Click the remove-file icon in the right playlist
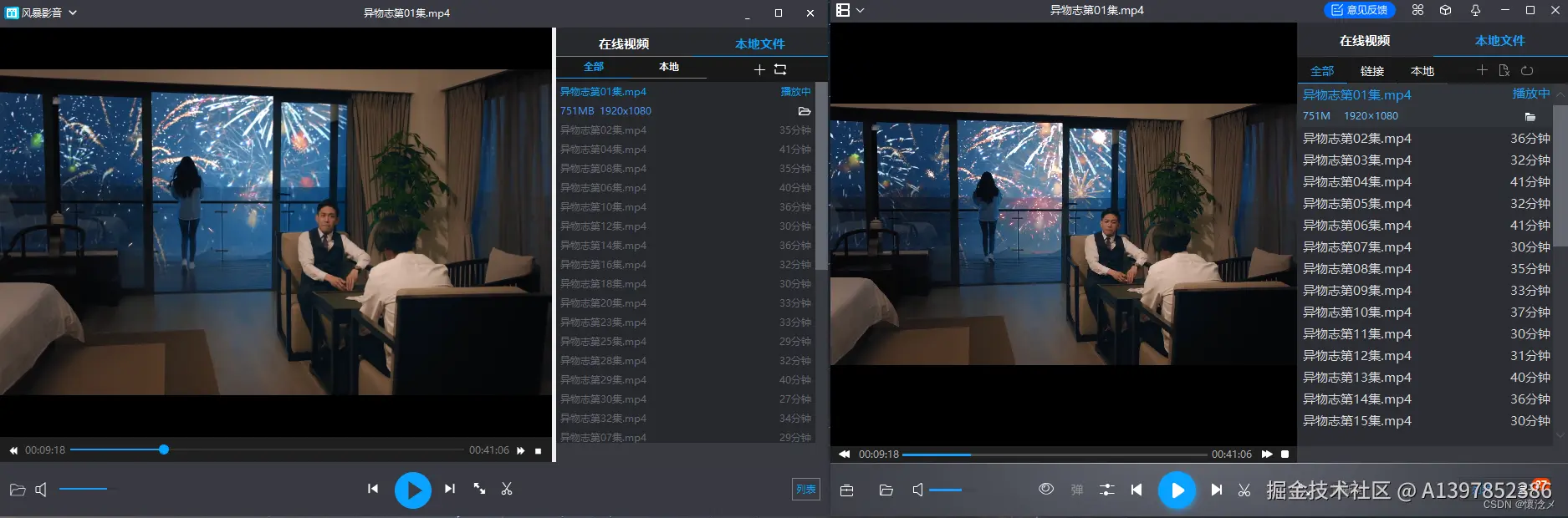 coord(1504,70)
